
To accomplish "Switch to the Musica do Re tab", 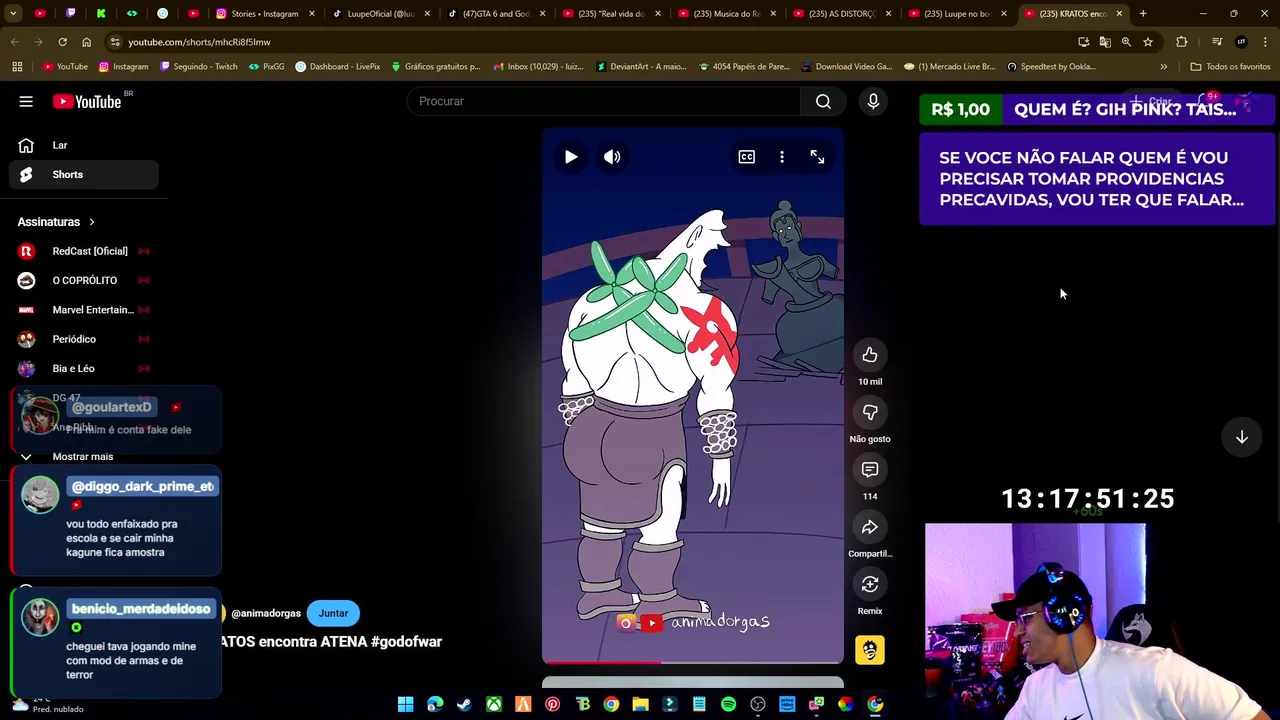I will click(726, 14).
